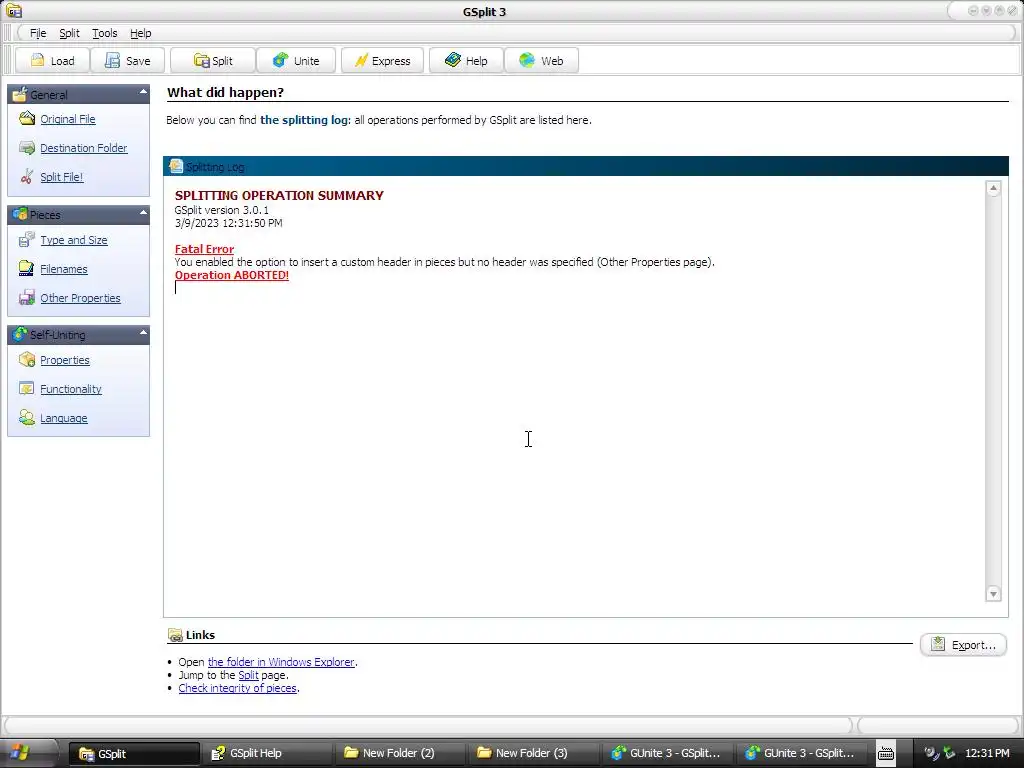Click the Pieces group header icon
The width and height of the screenshot is (1024, 768).
[x=20, y=214]
